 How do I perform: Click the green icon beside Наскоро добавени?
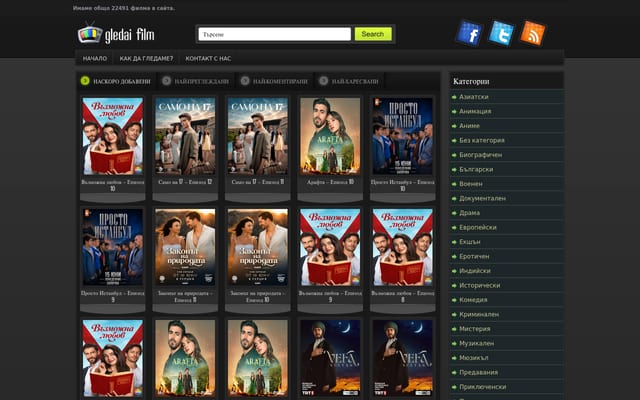coord(85,81)
